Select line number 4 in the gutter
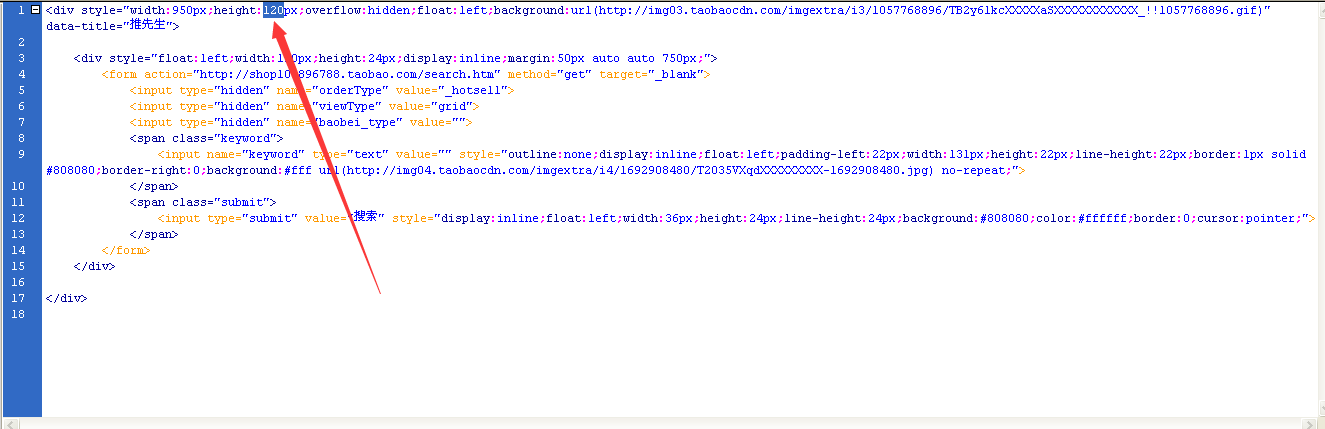The image size is (1325, 429). click(x=21, y=74)
